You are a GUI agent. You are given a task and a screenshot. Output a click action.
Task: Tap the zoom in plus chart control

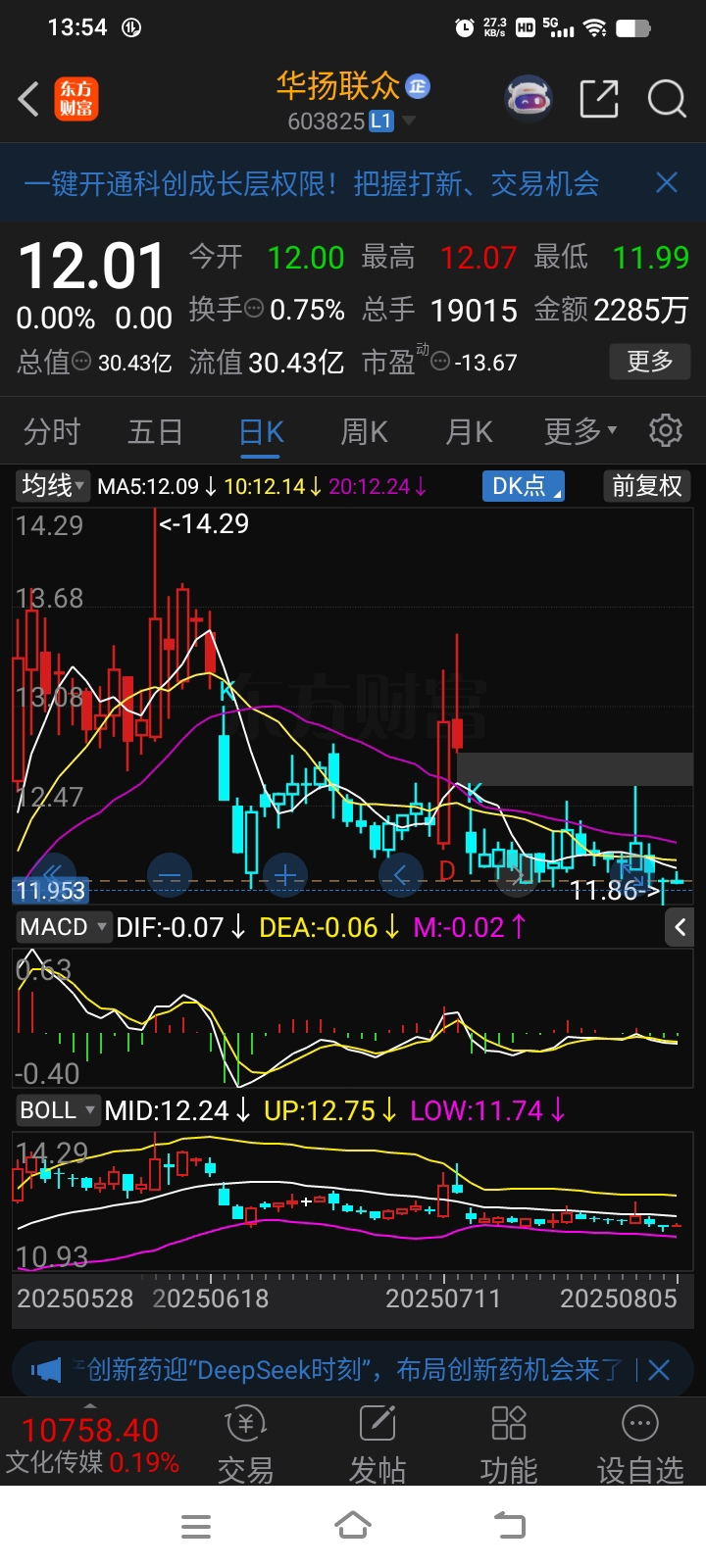tap(285, 875)
